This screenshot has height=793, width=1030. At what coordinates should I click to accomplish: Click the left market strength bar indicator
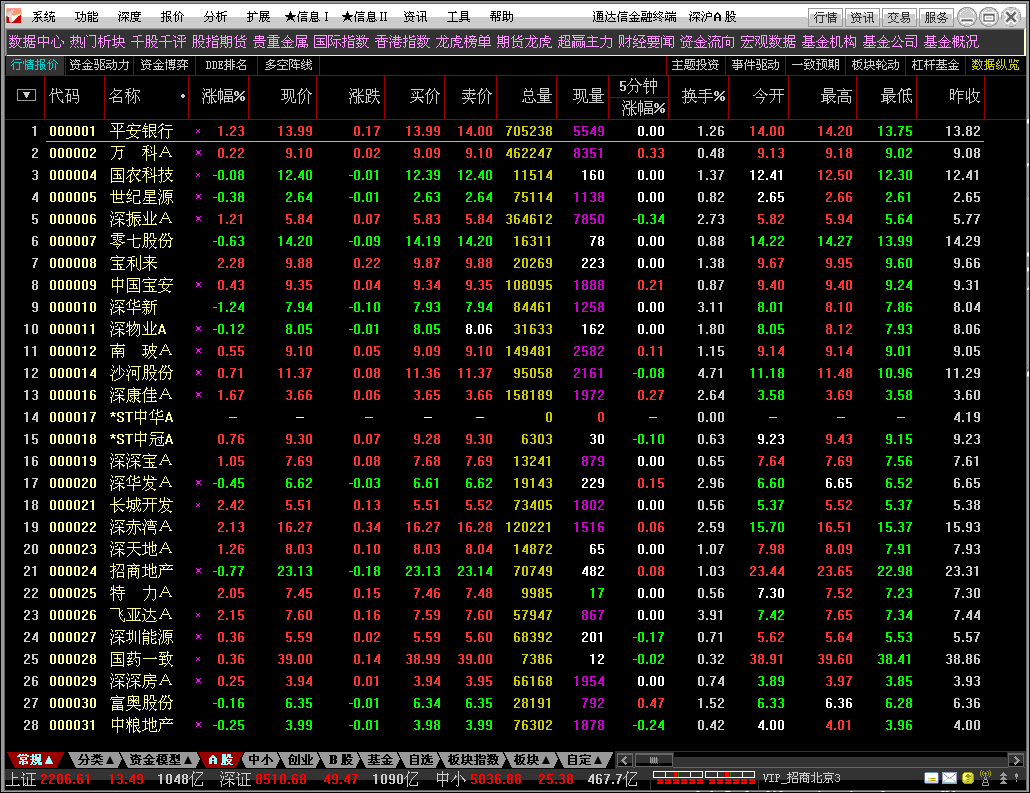[677, 778]
